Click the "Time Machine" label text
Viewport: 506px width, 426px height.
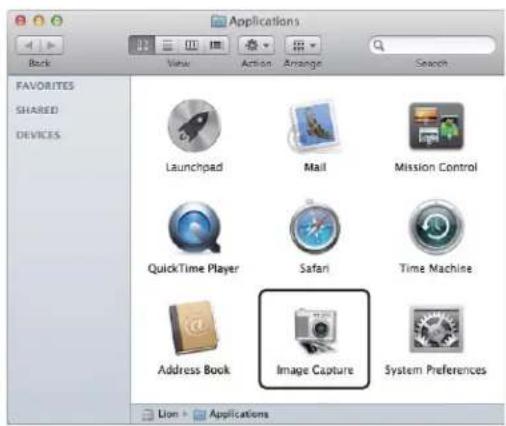(x=436, y=268)
